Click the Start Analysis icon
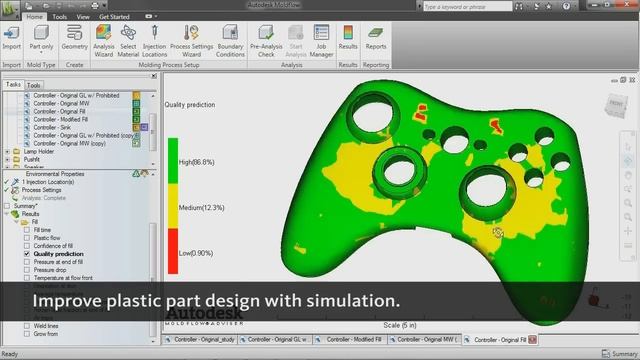Screen dimensions: 640x360 [296, 33]
